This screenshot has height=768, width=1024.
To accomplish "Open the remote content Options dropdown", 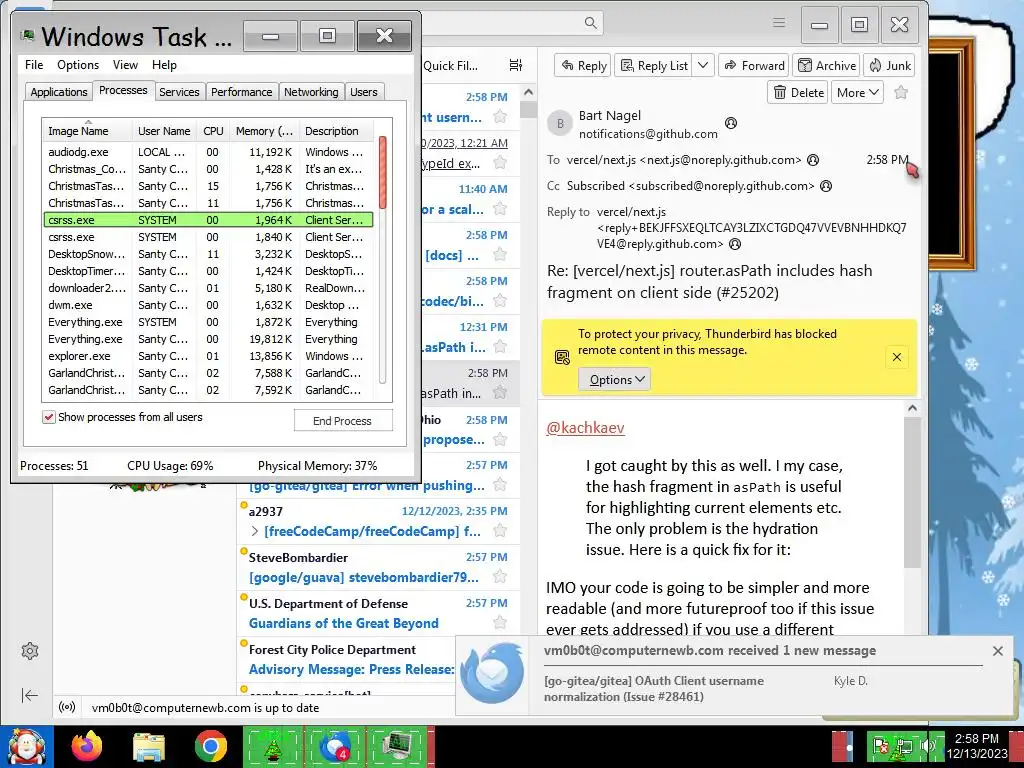I will (x=614, y=379).
